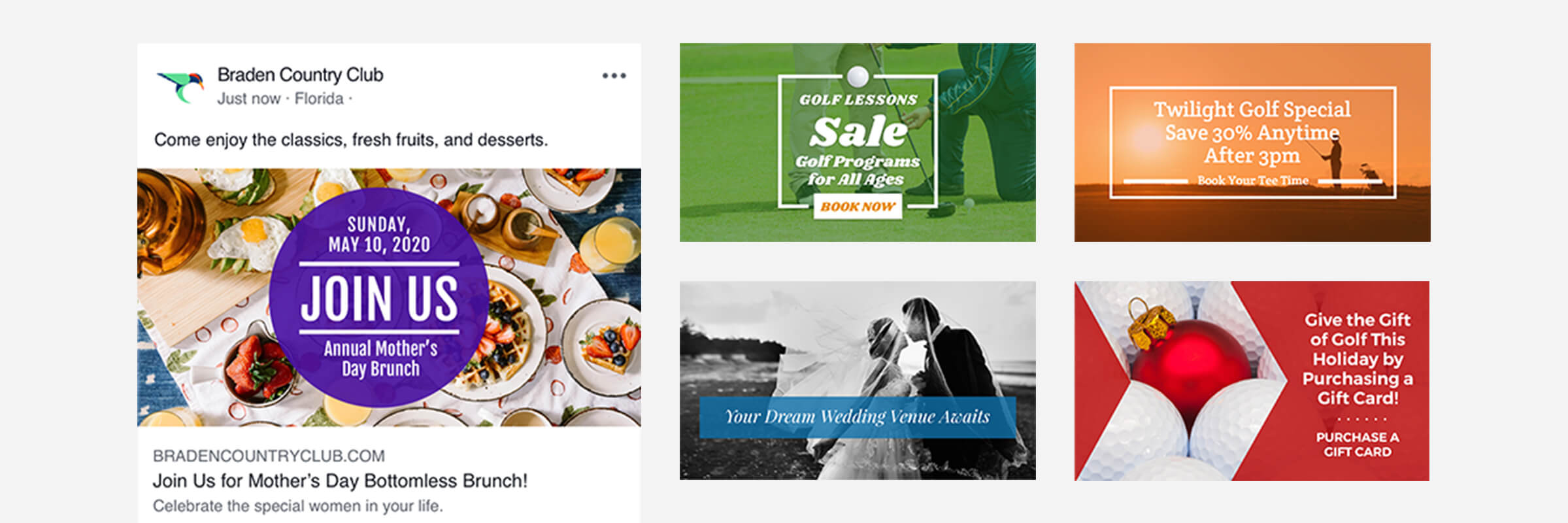Click the Florida location link
This screenshot has width=1568, height=523.
pyautogui.click(x=319, y=99)
